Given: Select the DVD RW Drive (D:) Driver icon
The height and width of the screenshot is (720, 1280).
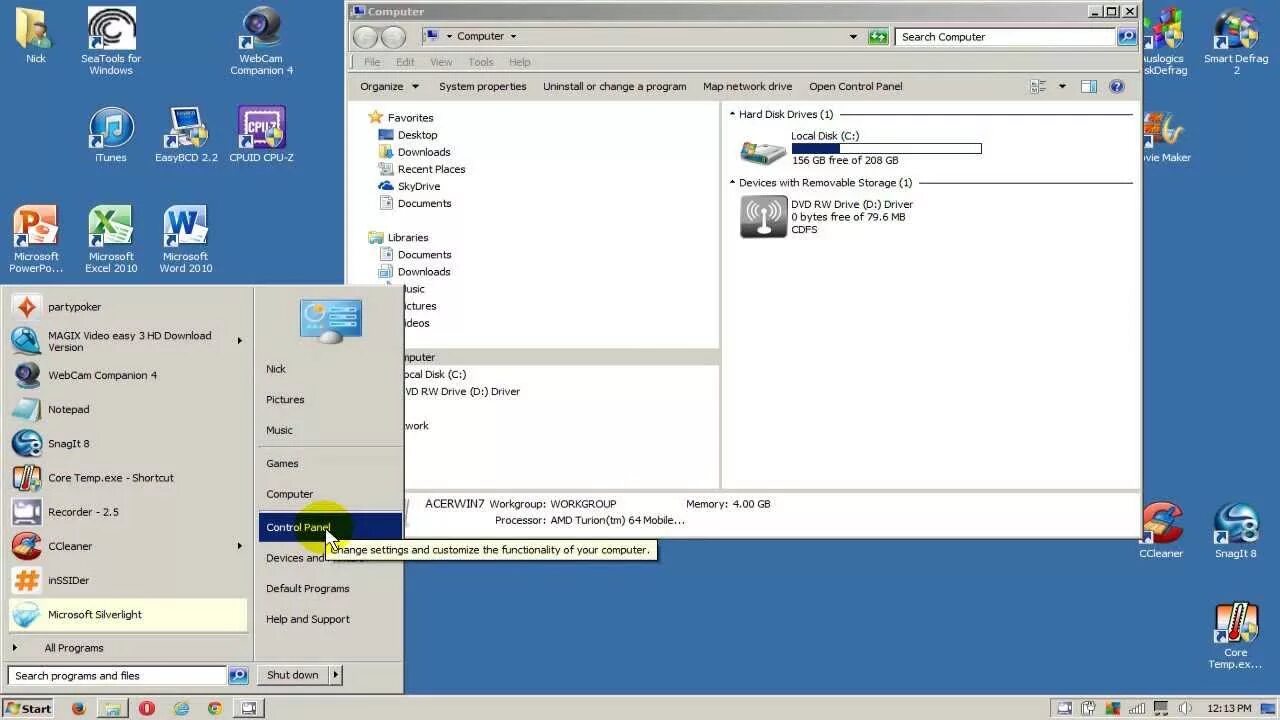Looking at the screenshot, I should coord(763,216).
